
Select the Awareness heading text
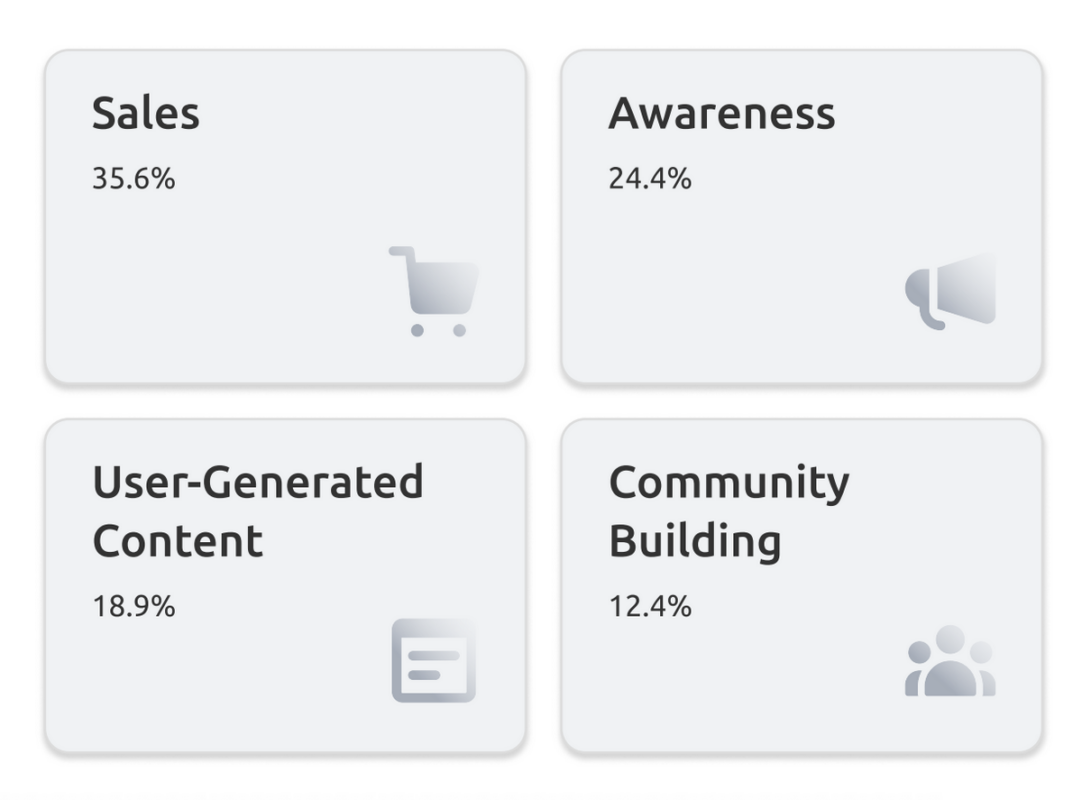tap(721, 113)
